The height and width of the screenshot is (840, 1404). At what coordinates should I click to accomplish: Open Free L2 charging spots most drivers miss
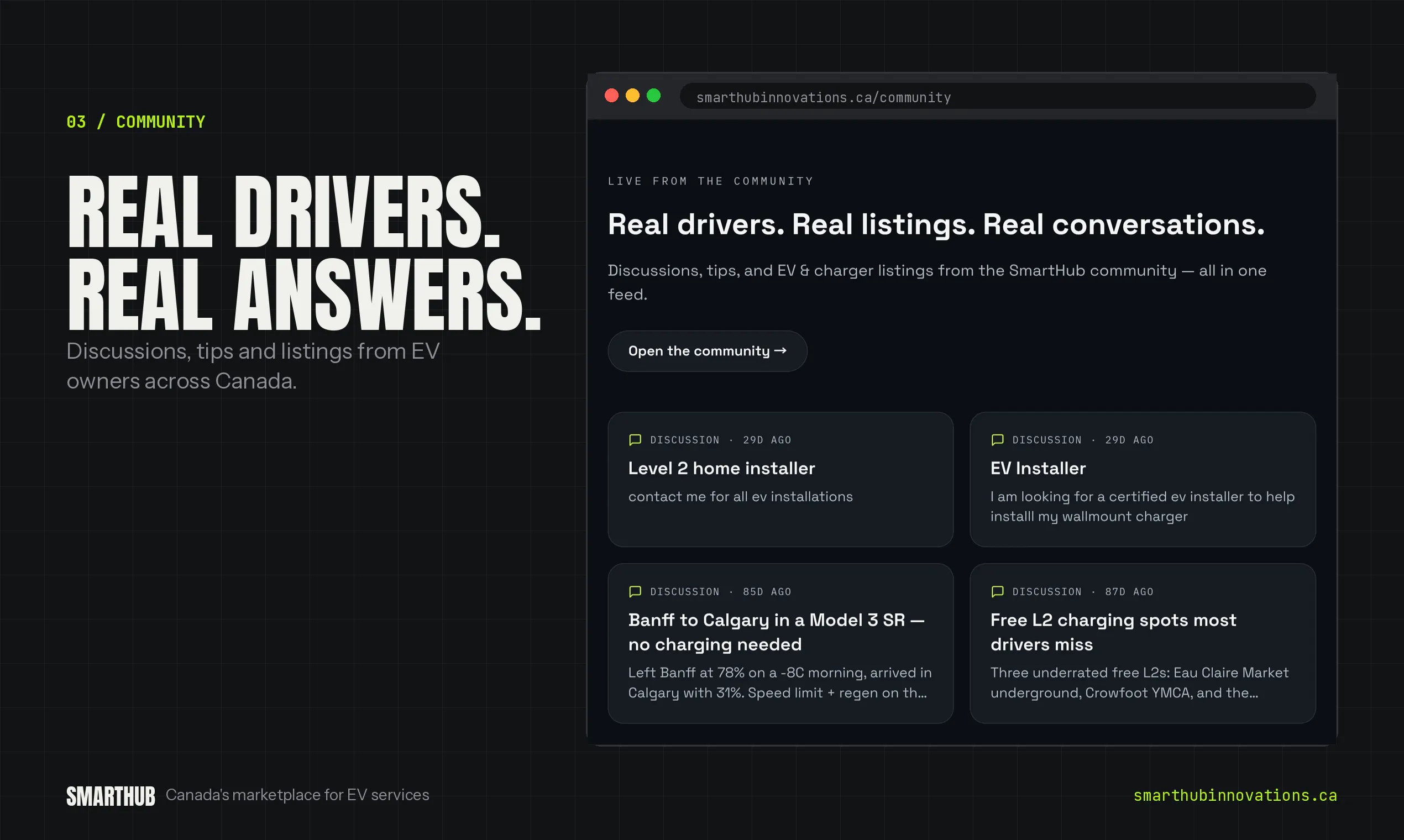tap(1113, 632)
